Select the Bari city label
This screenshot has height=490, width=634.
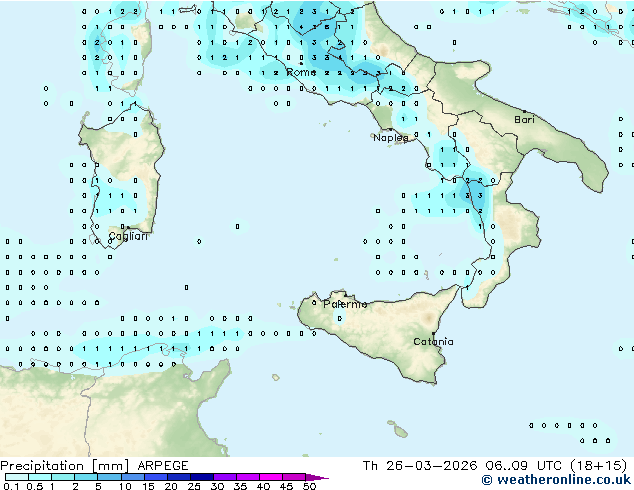pyautogui.click(x=524, y=119)
